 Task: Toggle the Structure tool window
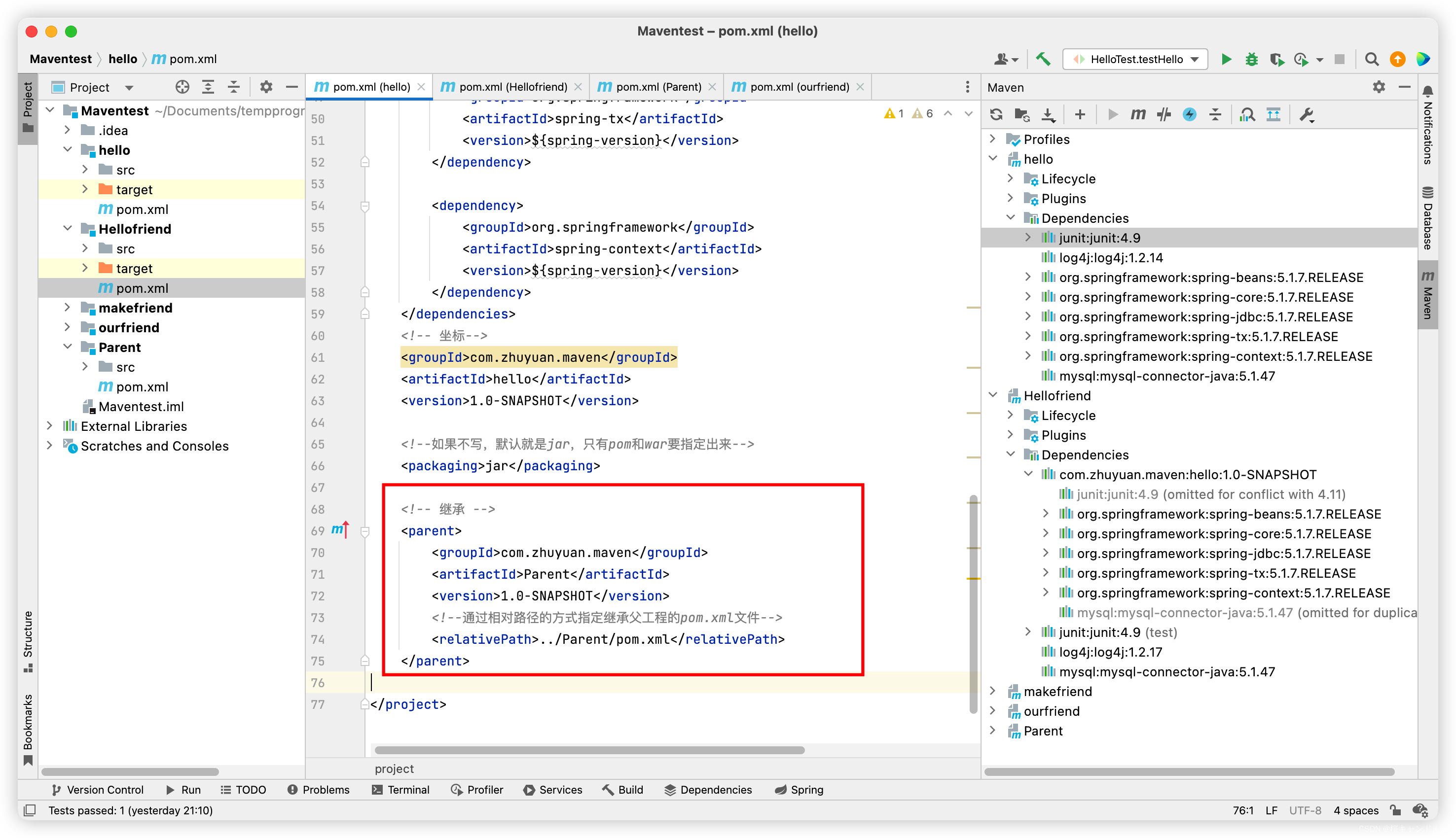[x=28, y=641]
